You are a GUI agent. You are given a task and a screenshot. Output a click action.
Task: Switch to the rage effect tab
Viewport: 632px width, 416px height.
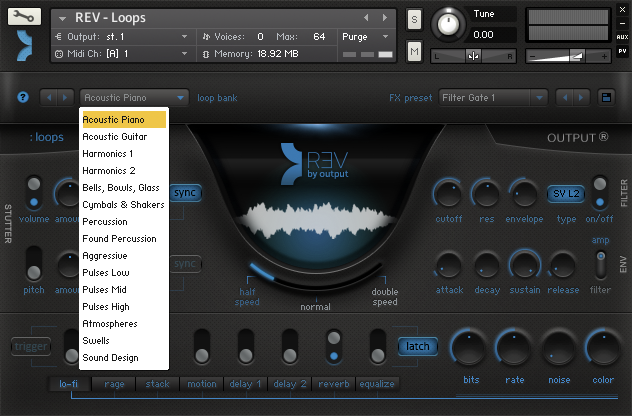[114, 384]
